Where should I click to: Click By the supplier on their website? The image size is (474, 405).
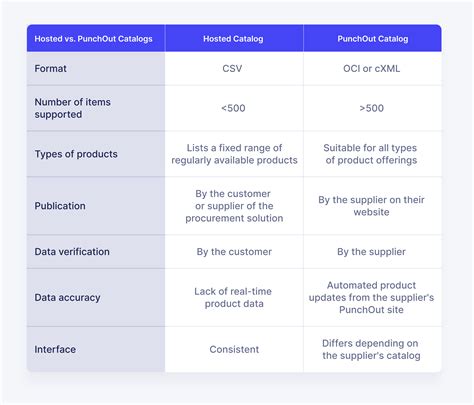(x=371, y=206)
